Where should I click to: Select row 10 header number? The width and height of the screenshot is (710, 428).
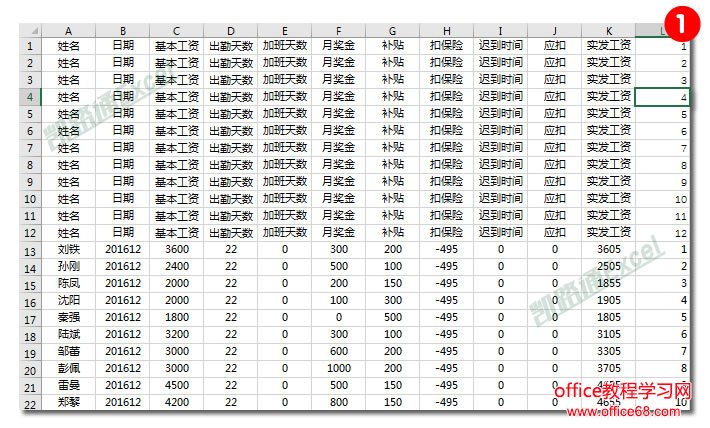point(30,199)
